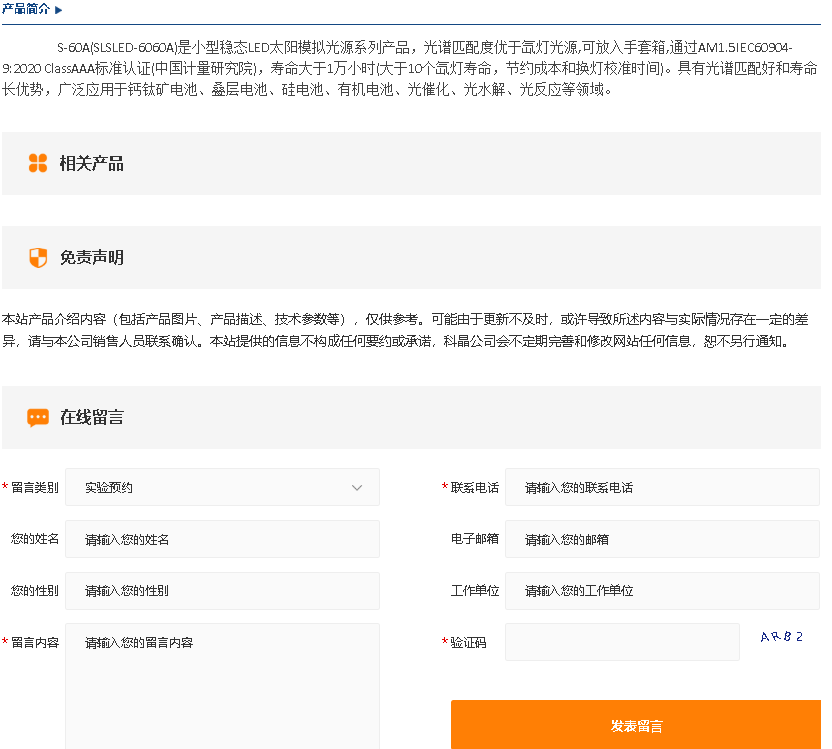Click the triangle arrow next to 产品简介
832x749 pixels.
(x=59, y=10)
